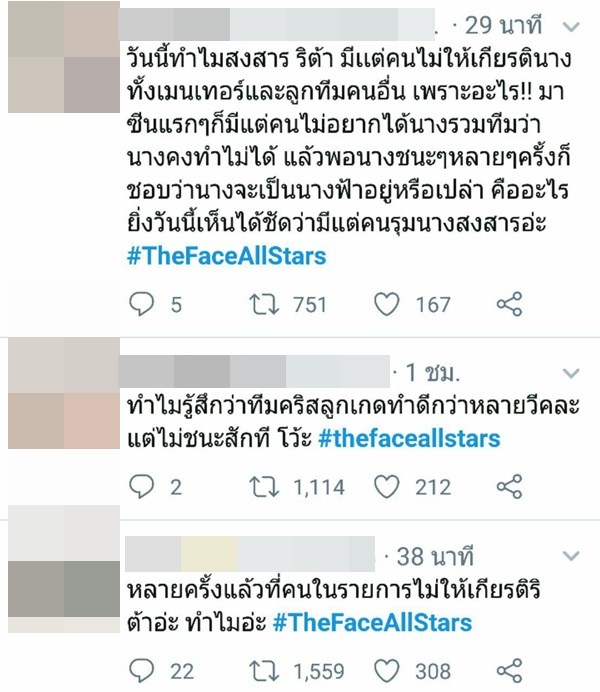Like the tweet with 212 likes
The height and width of the screenshot is (692, 600).
pos(386,486)
